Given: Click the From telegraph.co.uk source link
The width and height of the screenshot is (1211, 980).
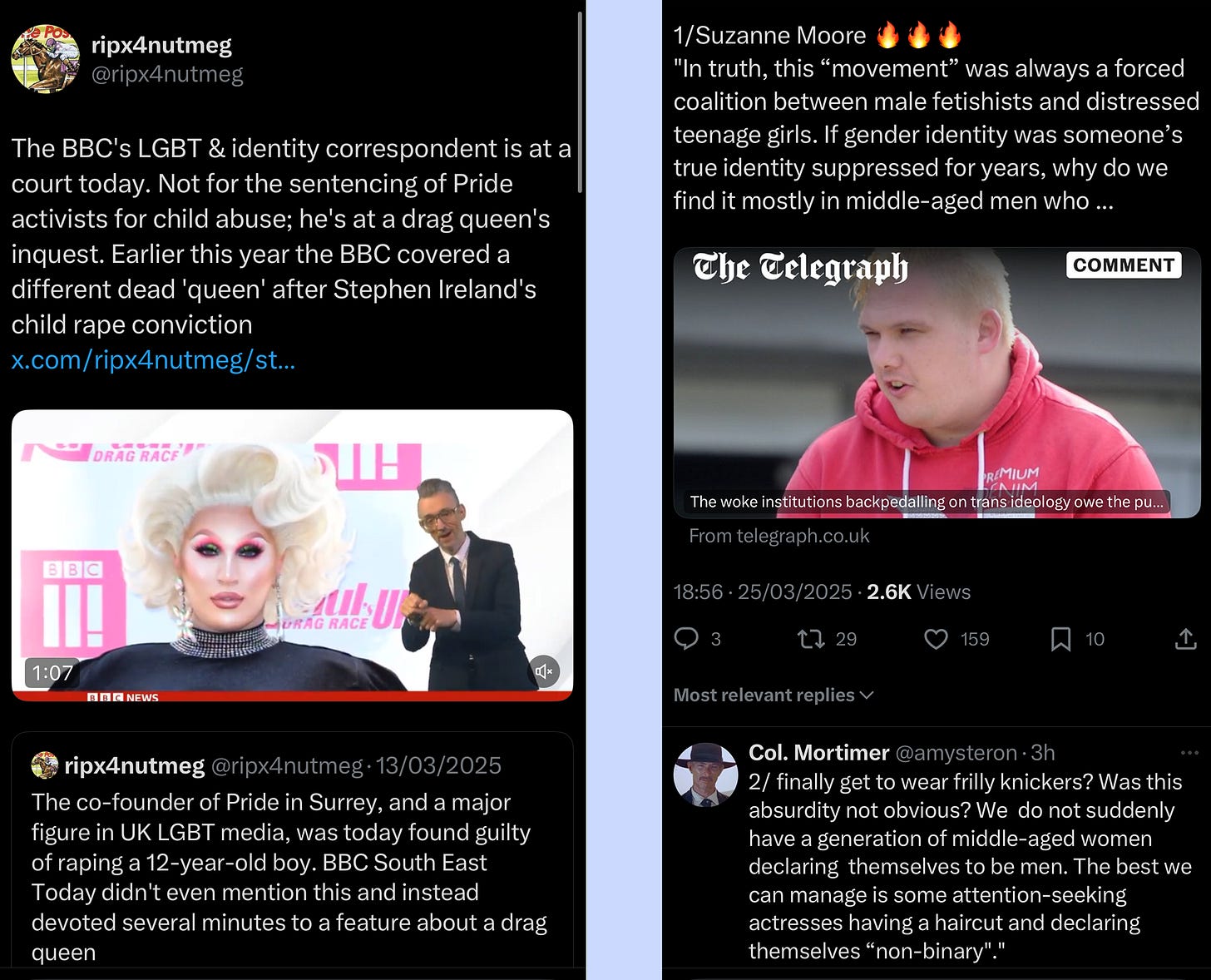Looking at the screenshot, I should click(779, 536).
